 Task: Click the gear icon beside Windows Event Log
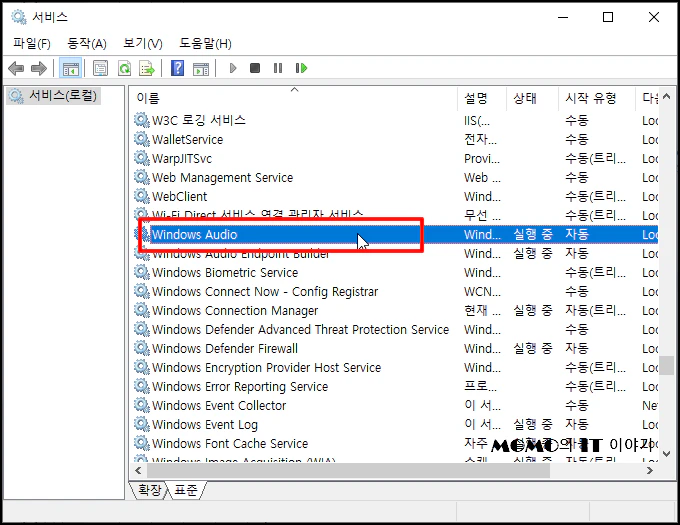pyautogui.click(x=141, y=424)
